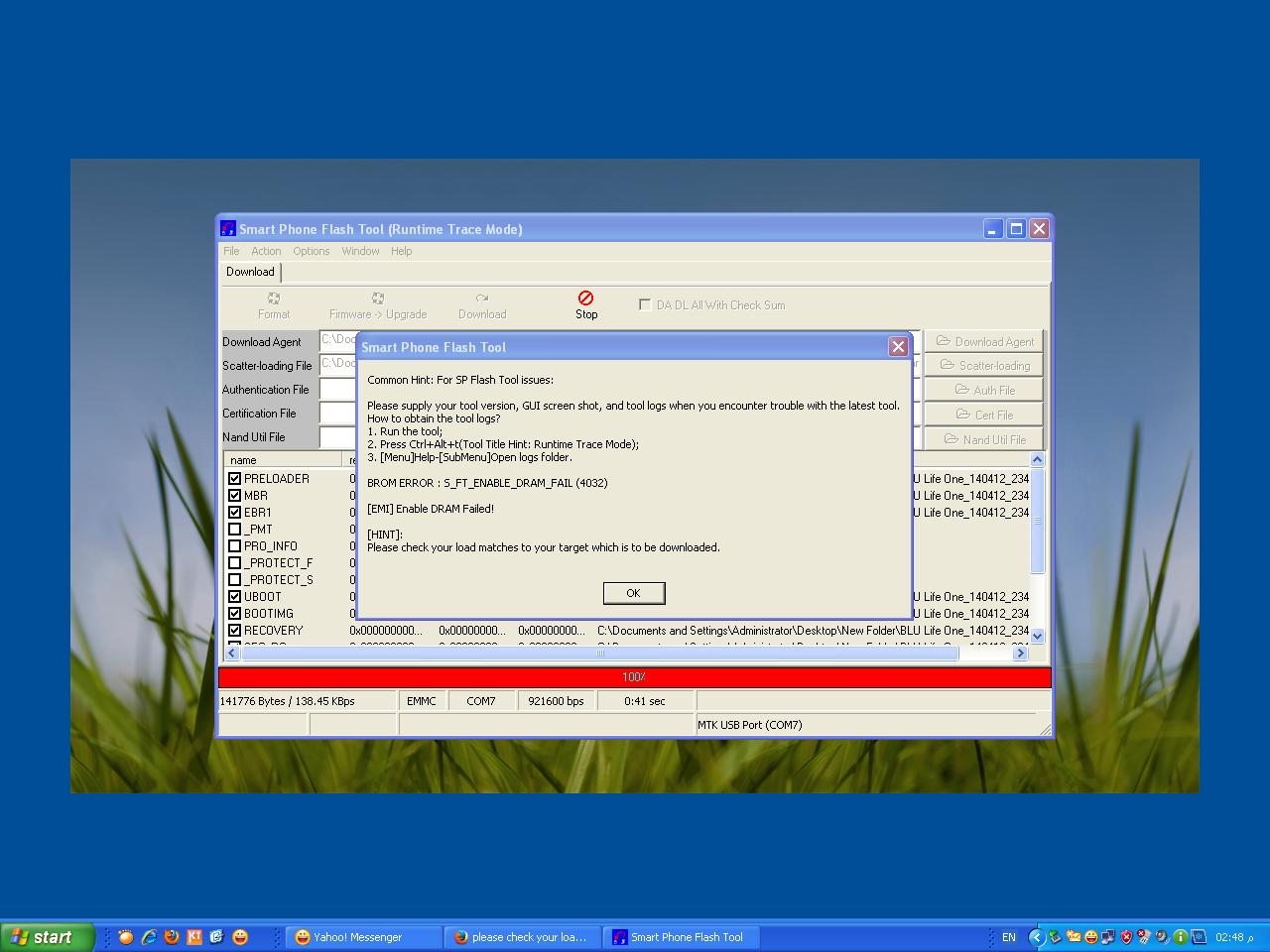The height and width of the screenshot is (952, 1270).
Task: Click the red 100% progress bar
Action: click(x=635, y=677)
